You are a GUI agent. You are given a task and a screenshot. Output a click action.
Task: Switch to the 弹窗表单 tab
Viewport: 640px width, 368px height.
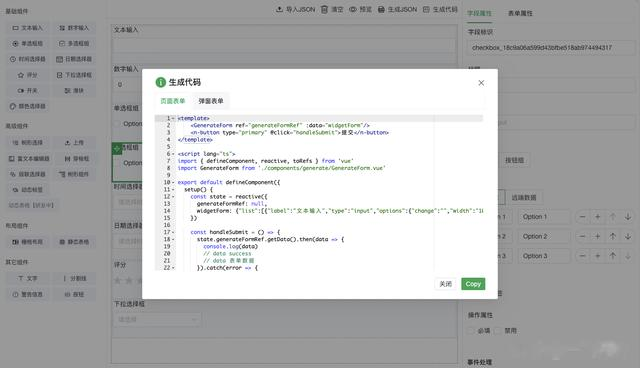[211, 101]
